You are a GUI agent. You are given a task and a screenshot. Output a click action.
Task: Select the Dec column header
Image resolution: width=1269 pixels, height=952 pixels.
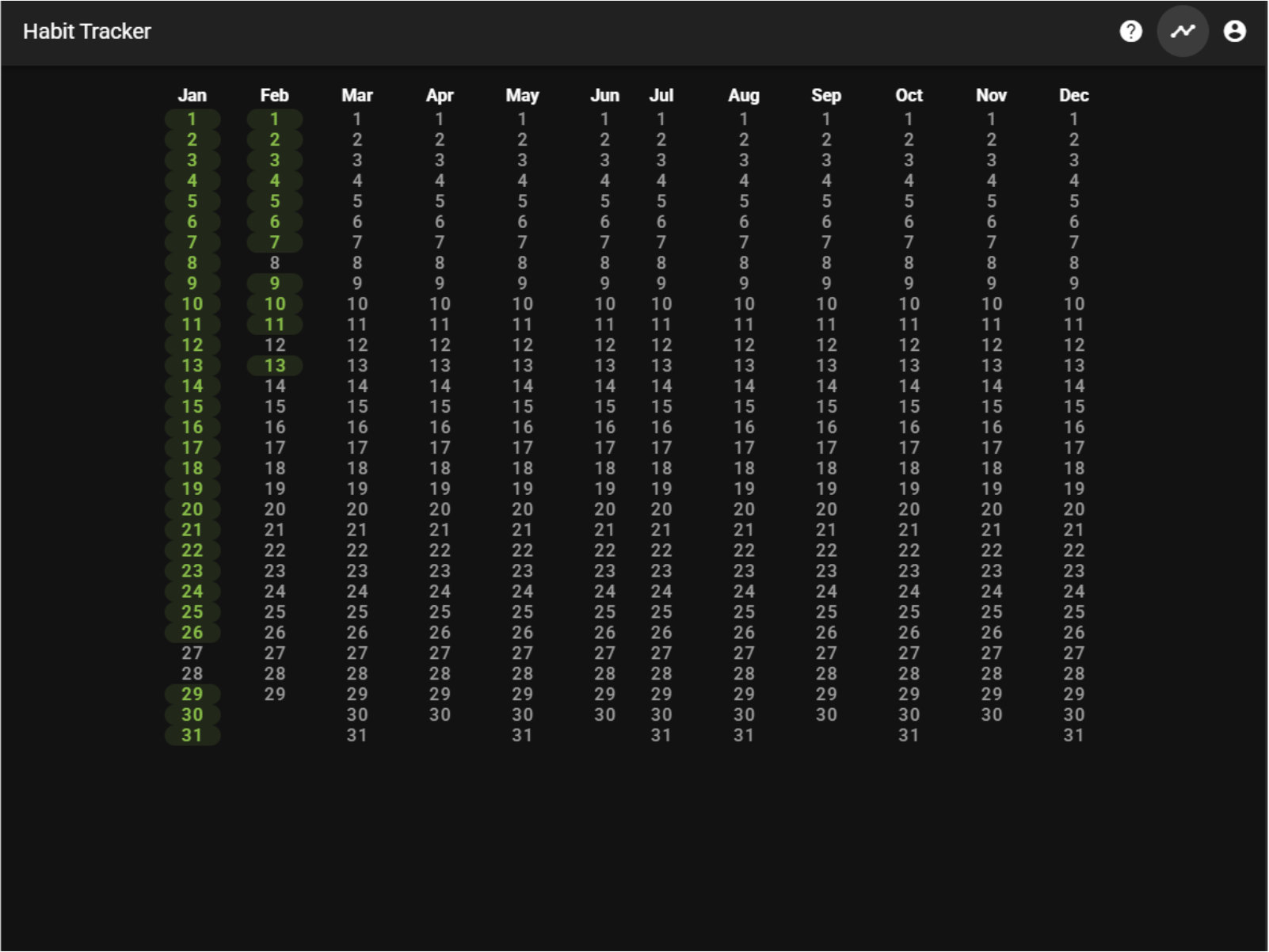coord(1074,95)
